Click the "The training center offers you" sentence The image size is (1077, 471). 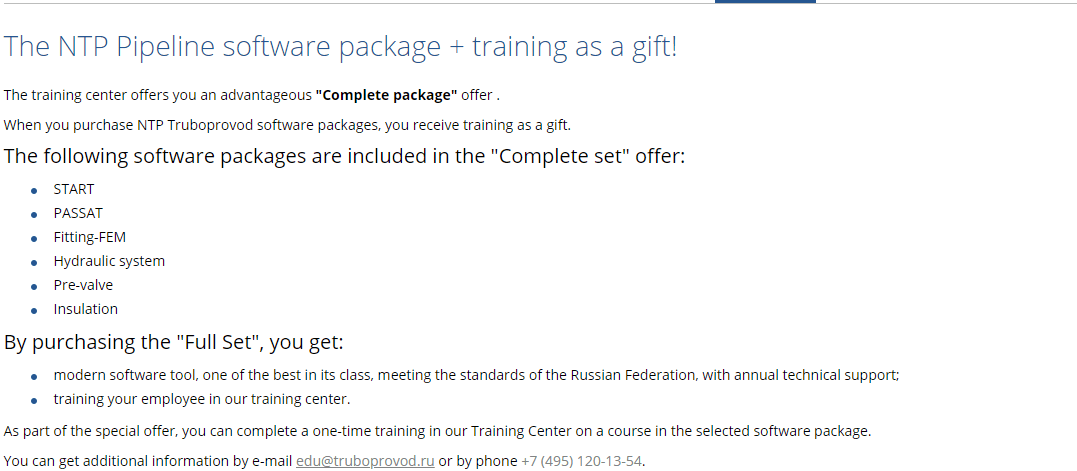pos(158,95)
